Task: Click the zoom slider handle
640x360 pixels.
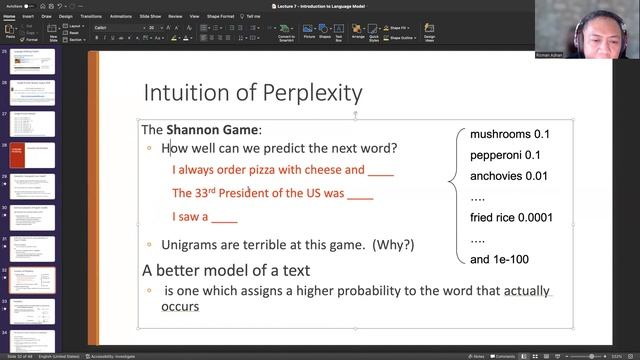Action: click(x=591, y=356)
